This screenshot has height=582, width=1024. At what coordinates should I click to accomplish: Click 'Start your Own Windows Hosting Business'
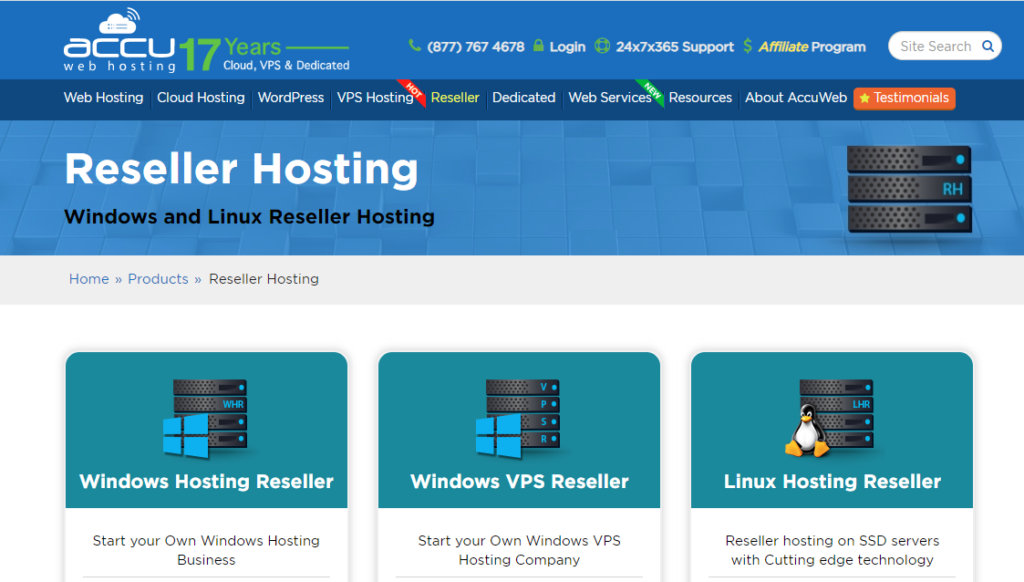(x=206, y=550)
